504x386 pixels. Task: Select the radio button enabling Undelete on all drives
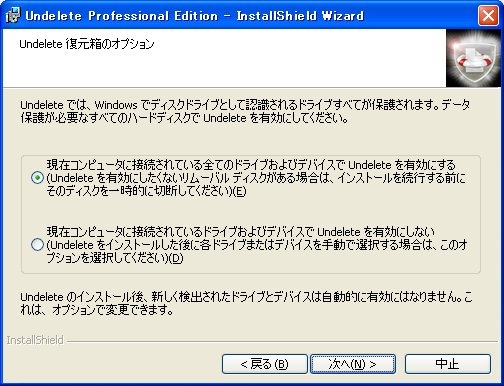pyautogui.click(x=37, y=178)
